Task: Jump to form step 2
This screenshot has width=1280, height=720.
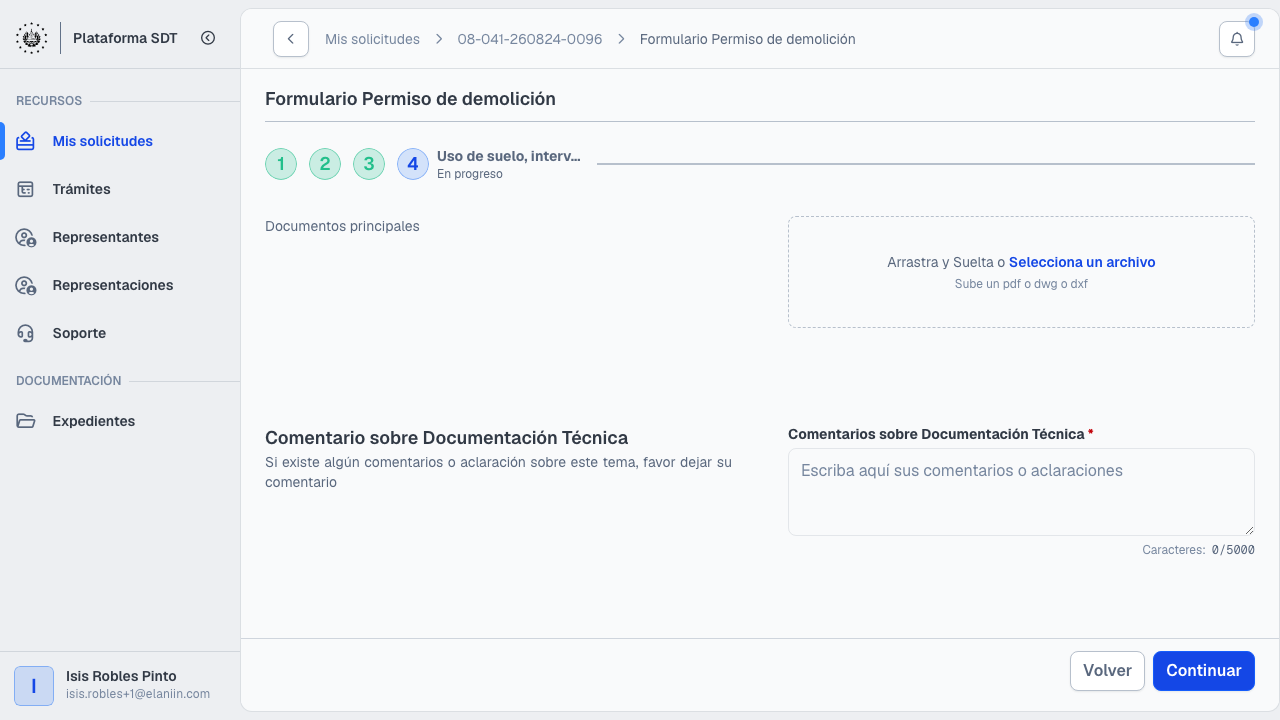Action: (x=325, y=164)
